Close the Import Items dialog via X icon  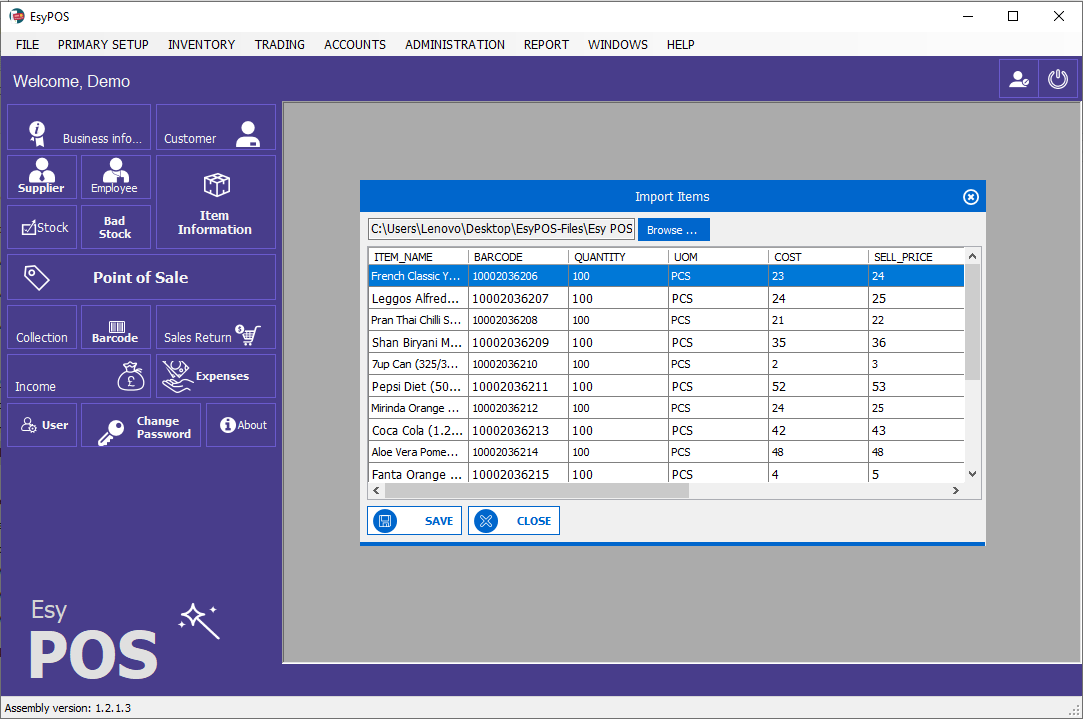pos(970,197)
